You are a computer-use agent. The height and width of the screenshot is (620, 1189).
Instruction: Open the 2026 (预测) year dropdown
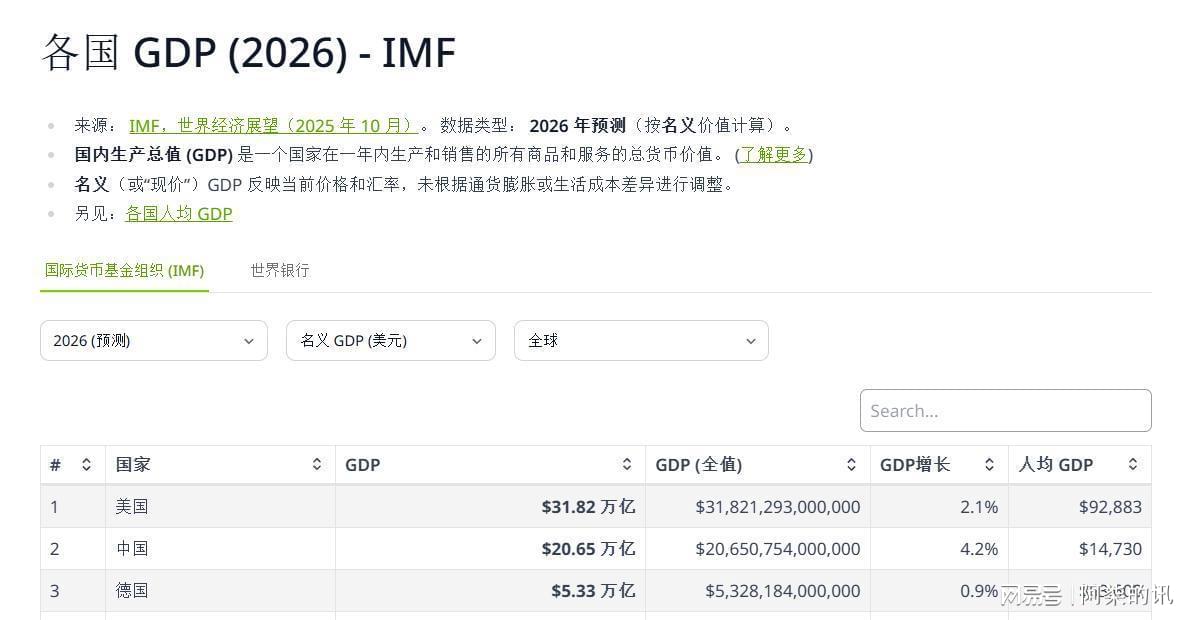(x=154, y=341)
